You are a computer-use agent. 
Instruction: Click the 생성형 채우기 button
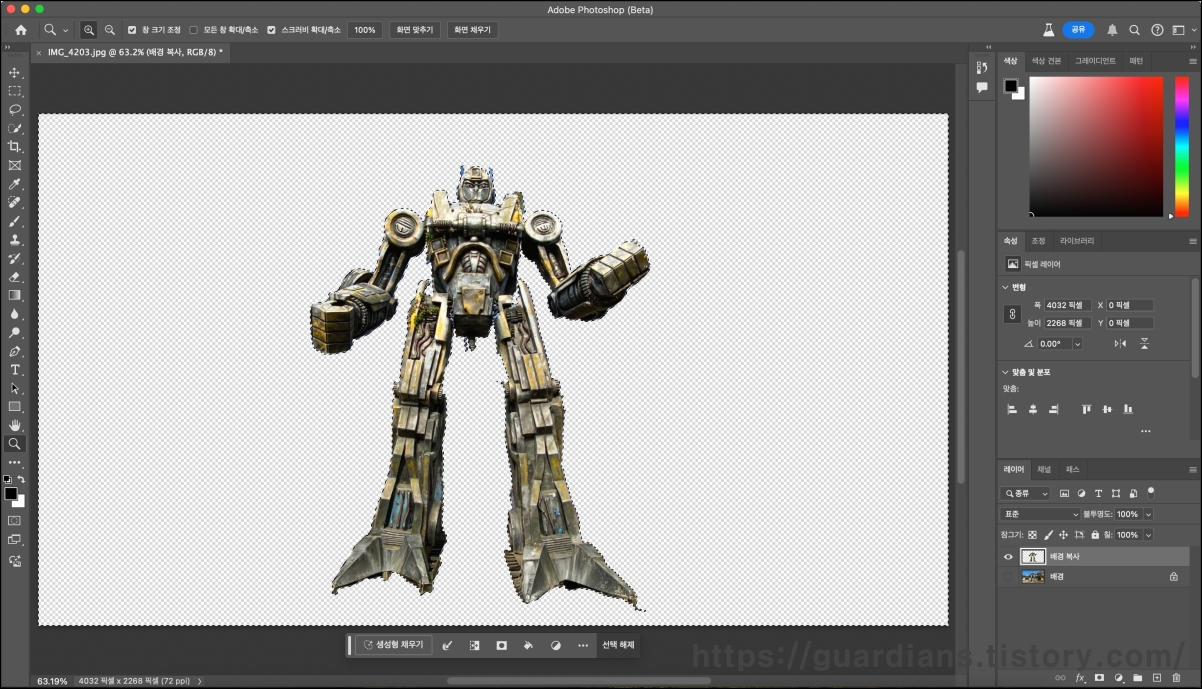(394, 646)
